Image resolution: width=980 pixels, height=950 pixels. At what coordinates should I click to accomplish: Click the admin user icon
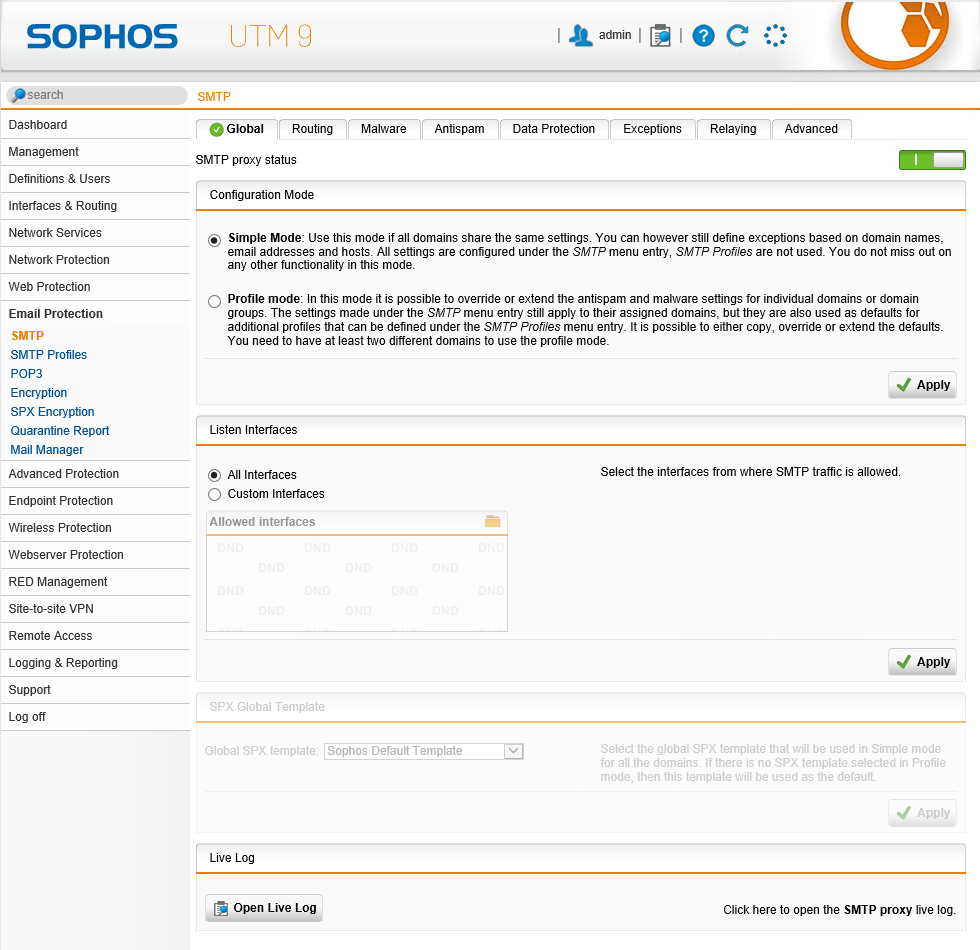point(580,36)
